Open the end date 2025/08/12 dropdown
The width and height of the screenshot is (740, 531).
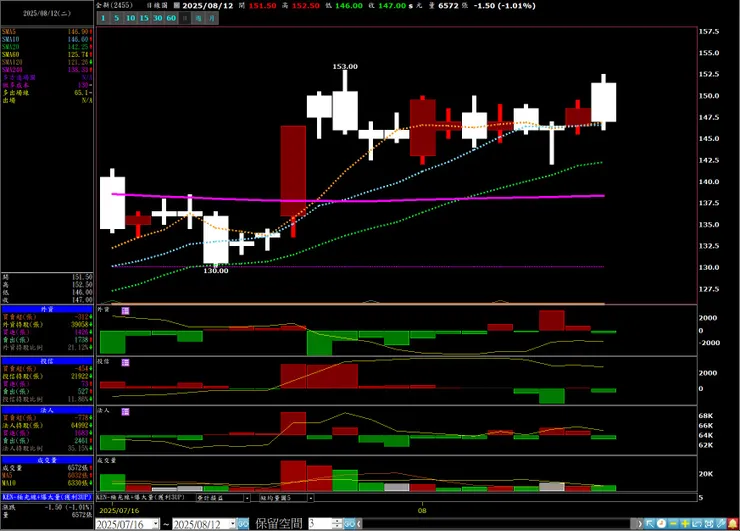tap(232, 524)
